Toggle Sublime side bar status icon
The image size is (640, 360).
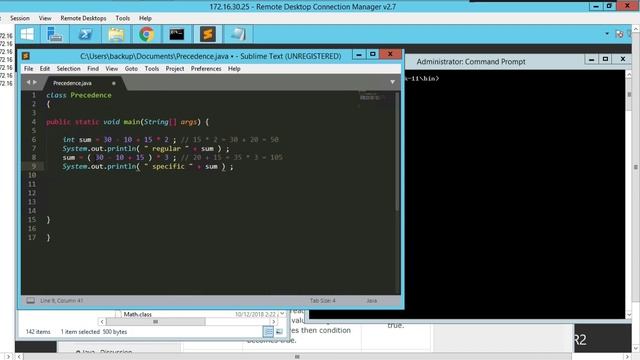tap(31, 301)
